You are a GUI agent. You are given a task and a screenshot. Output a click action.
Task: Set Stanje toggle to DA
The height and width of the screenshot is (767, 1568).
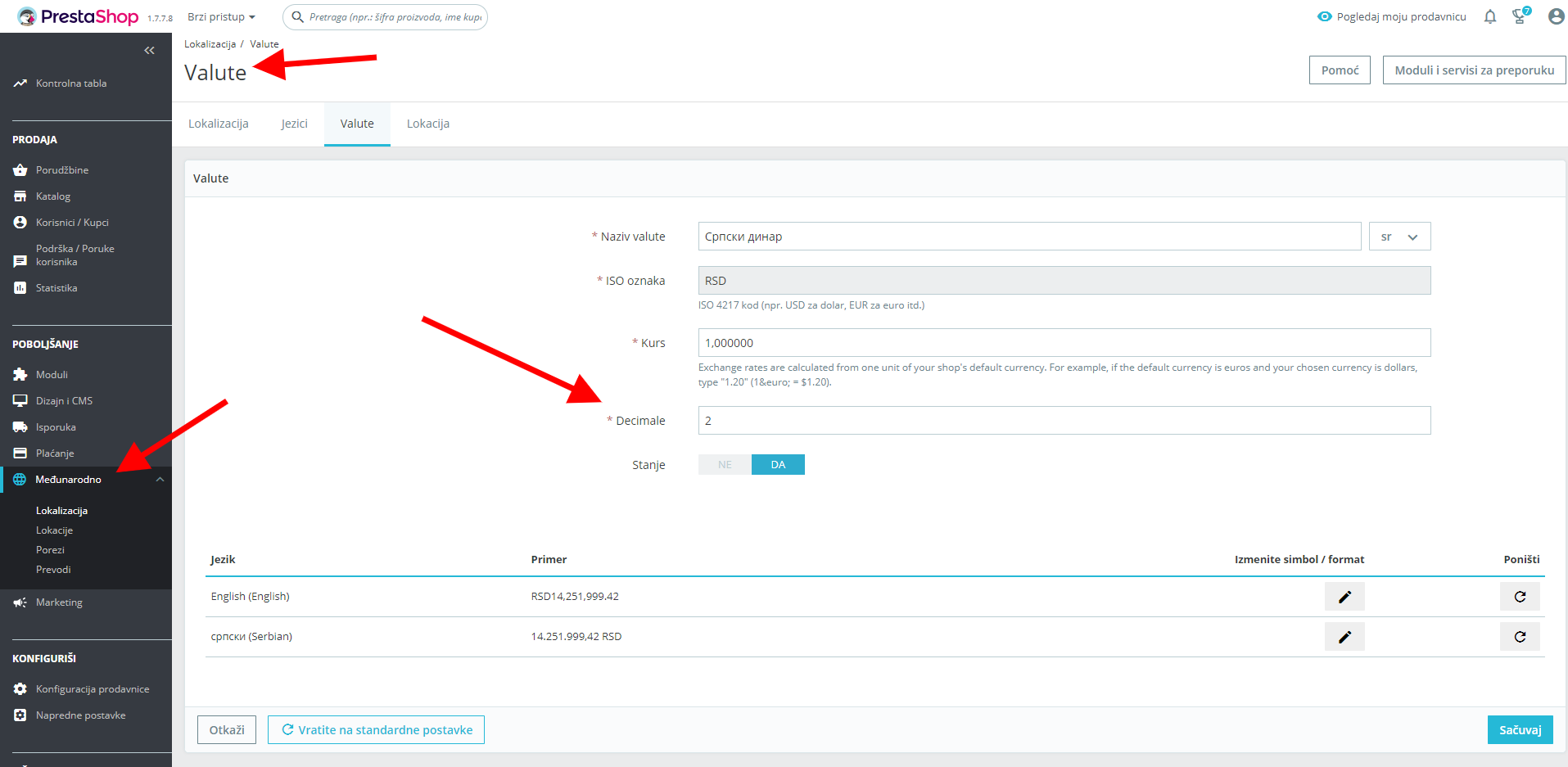pos(778,465)
